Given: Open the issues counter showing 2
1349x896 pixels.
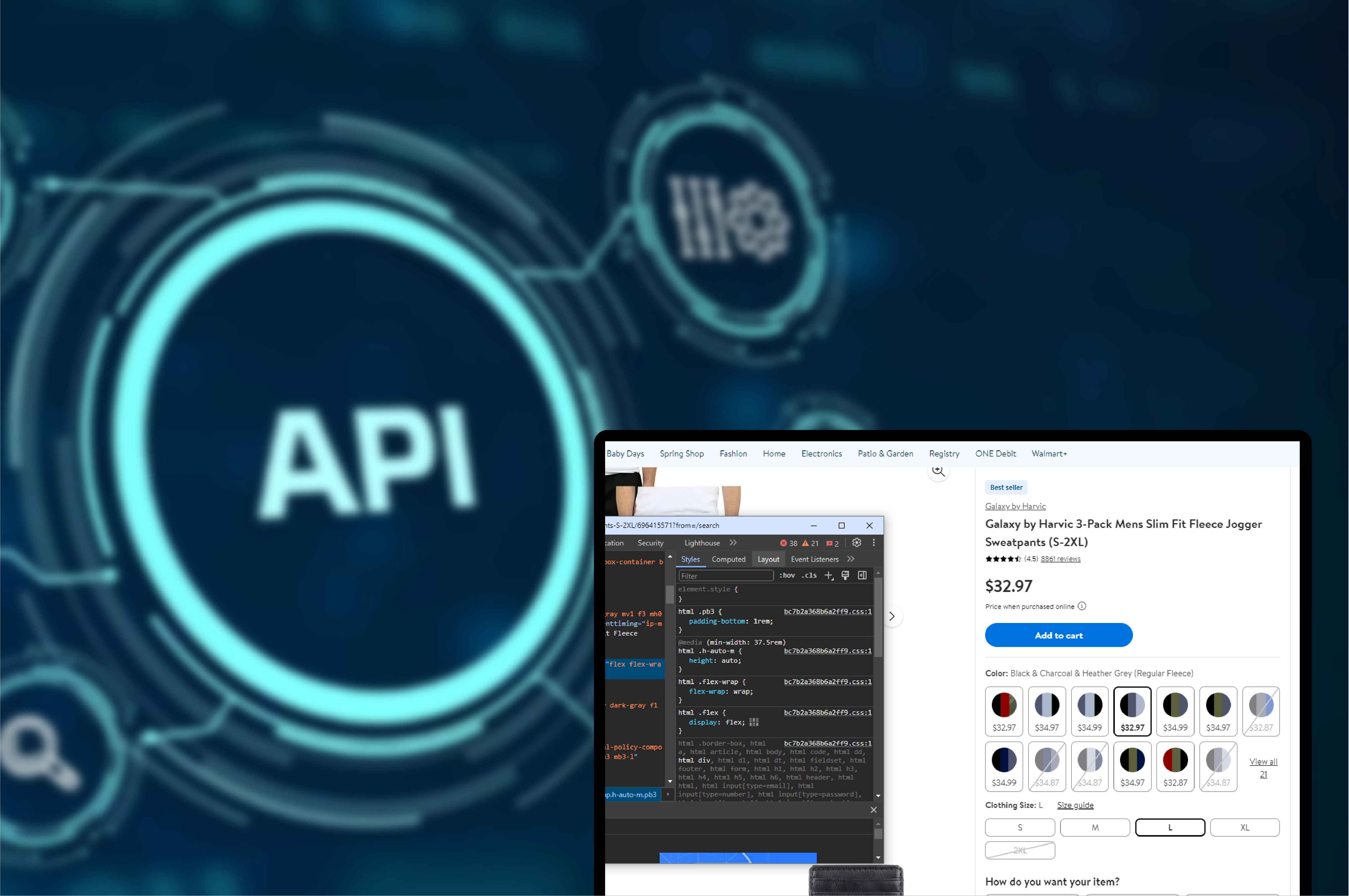Looking at the screenshot, I should click(832, 543).
